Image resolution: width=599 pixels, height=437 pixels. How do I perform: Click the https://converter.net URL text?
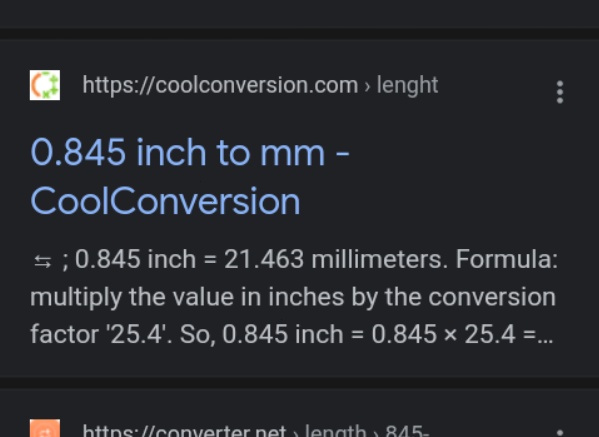pyautogui.click(x=184, y=431)
